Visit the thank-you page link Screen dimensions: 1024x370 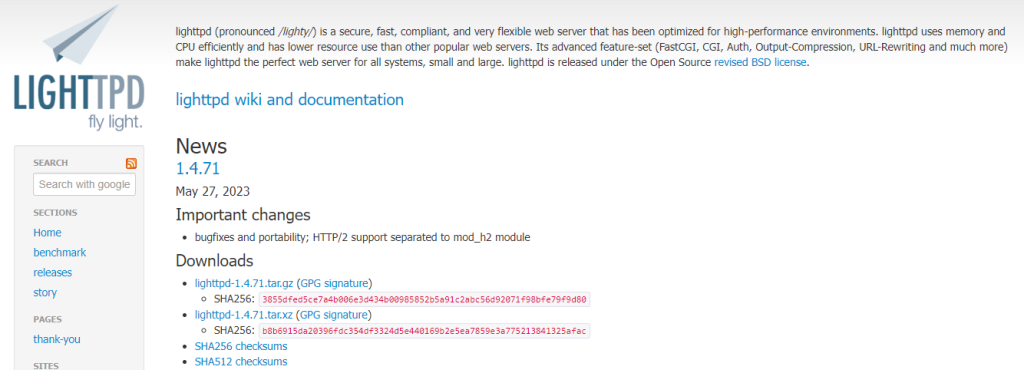57,339
